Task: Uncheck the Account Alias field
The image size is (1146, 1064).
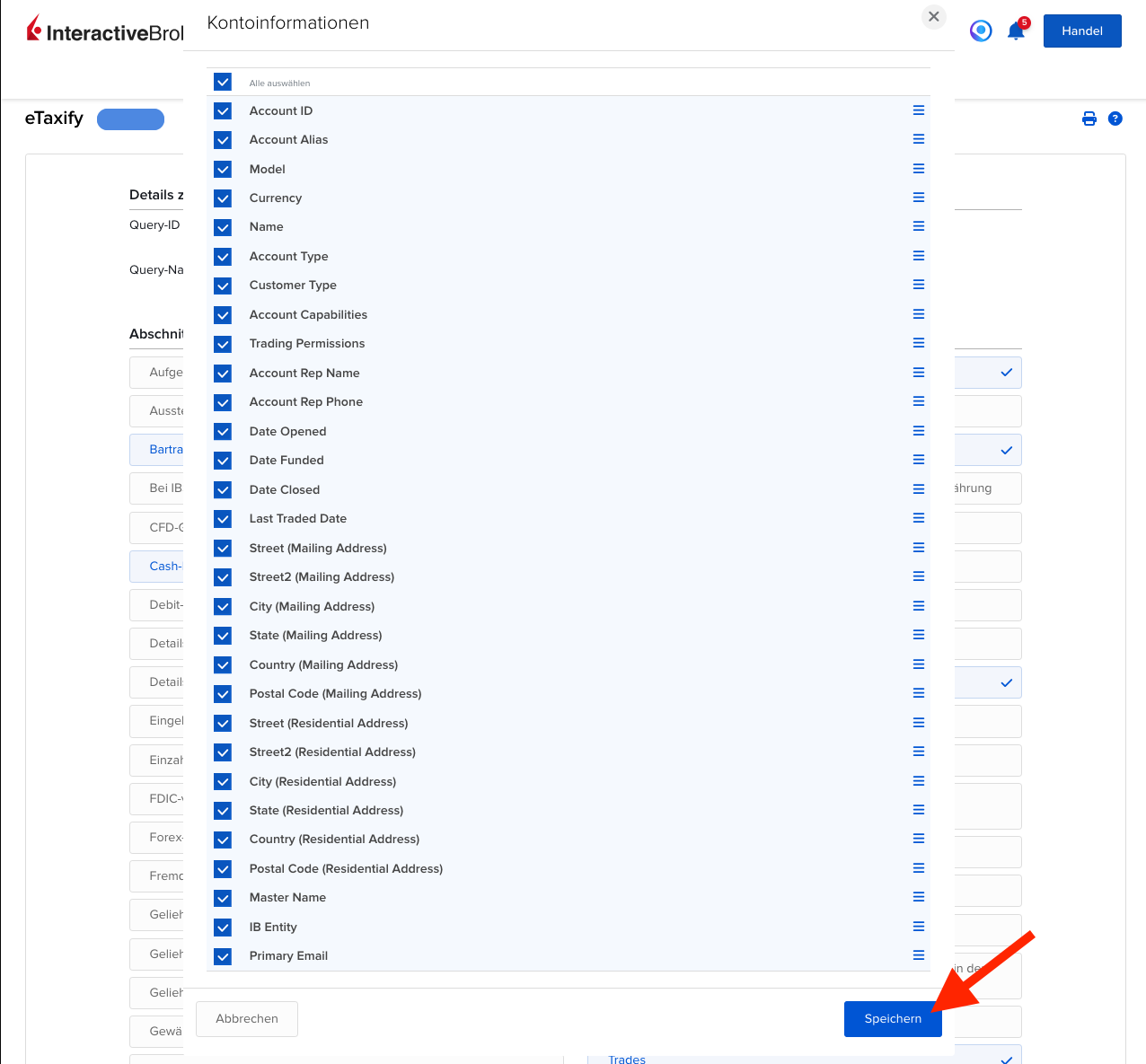Action: [x=222, y=140]
